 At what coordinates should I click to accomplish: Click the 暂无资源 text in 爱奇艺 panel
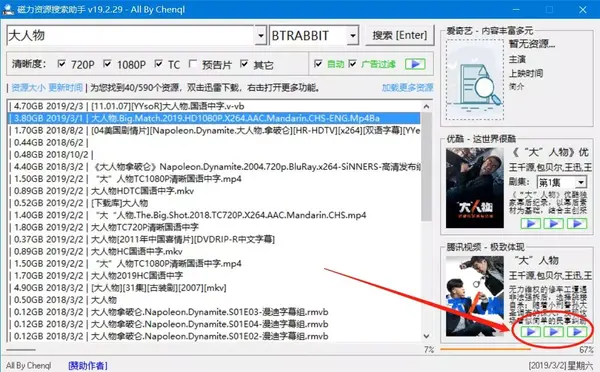click(x=532, y=44)
